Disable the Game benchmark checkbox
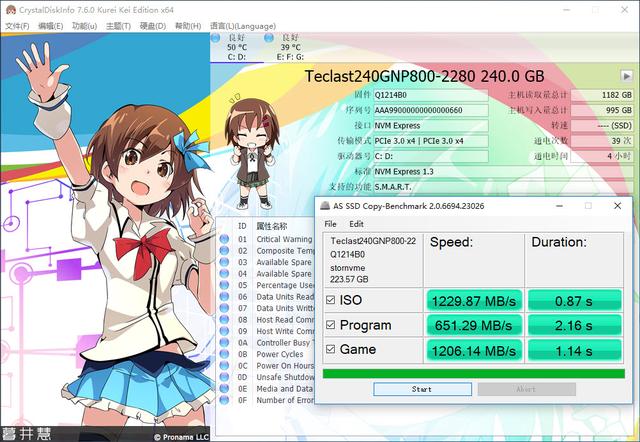The height and width of the screenshot is (442, 640). click(333, 349)
